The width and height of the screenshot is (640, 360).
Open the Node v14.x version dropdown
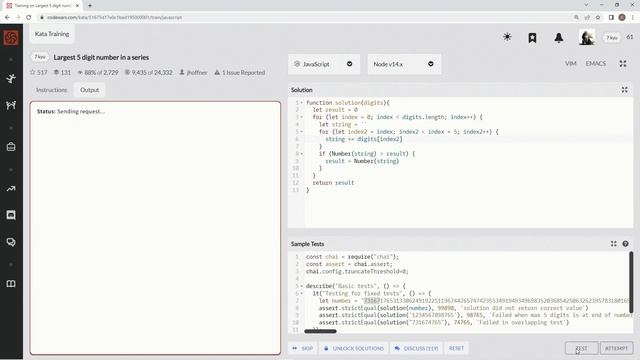click(404, 64)
